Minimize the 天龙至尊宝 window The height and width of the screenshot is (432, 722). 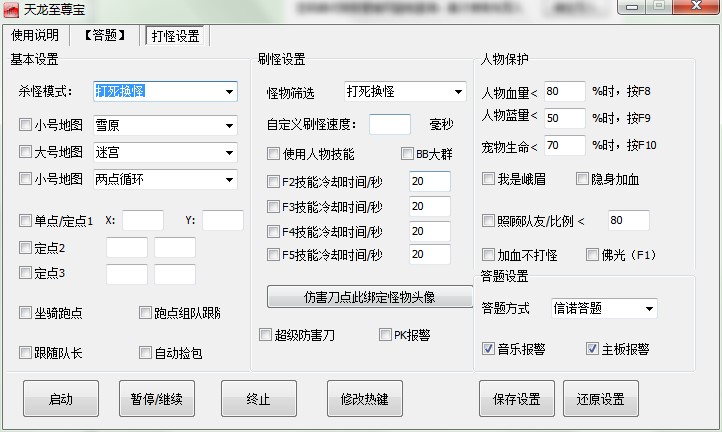tap(632, 6)
